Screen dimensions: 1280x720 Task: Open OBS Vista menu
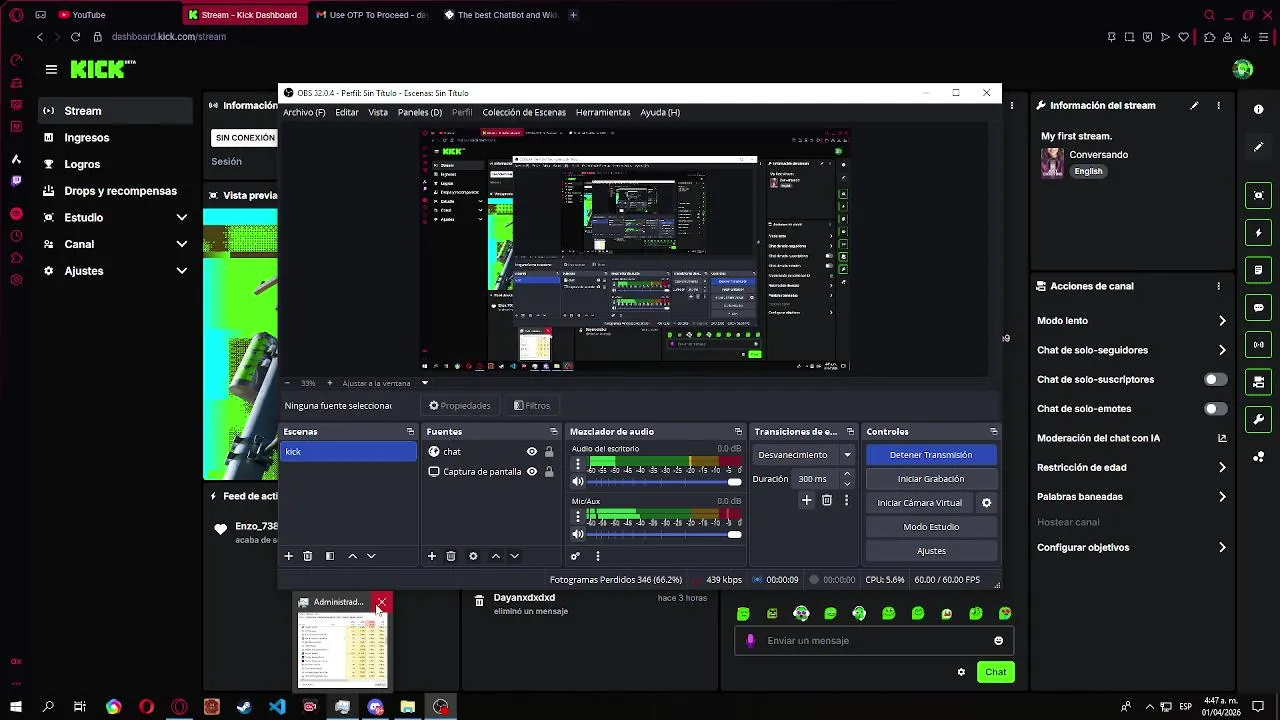tap(378, 113)
